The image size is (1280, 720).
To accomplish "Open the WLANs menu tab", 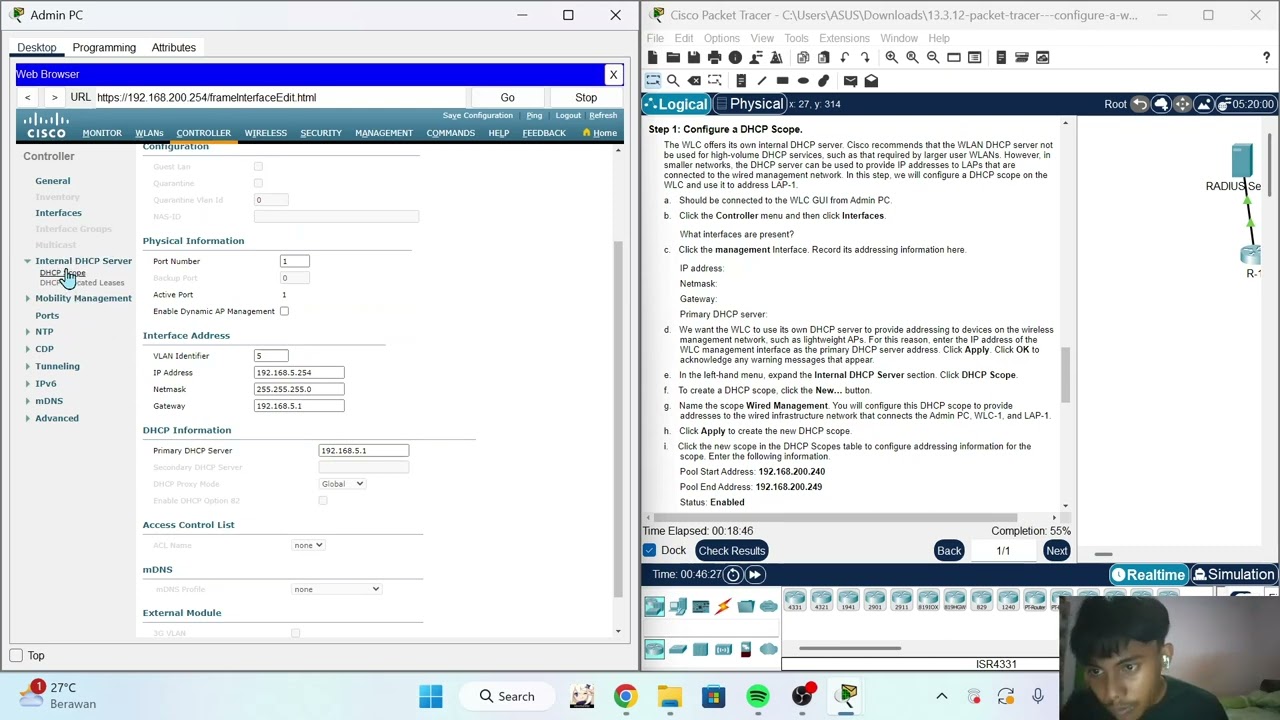I will point(149,133).
